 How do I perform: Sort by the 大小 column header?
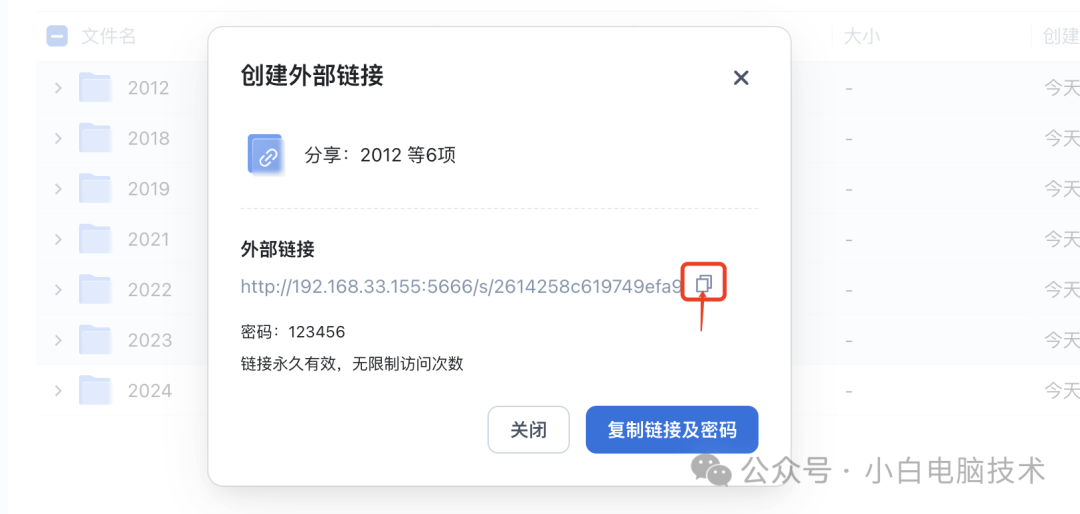pos(862,37)
